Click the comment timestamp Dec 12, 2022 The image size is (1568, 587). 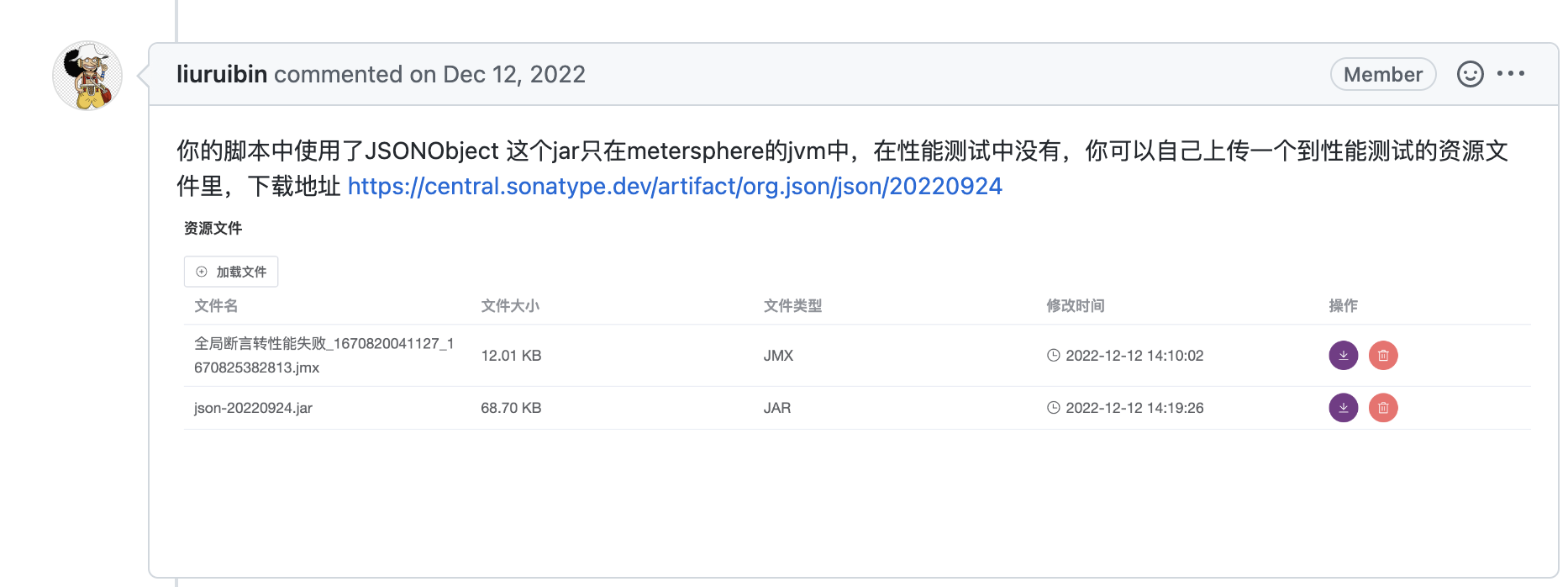point(513,74)
